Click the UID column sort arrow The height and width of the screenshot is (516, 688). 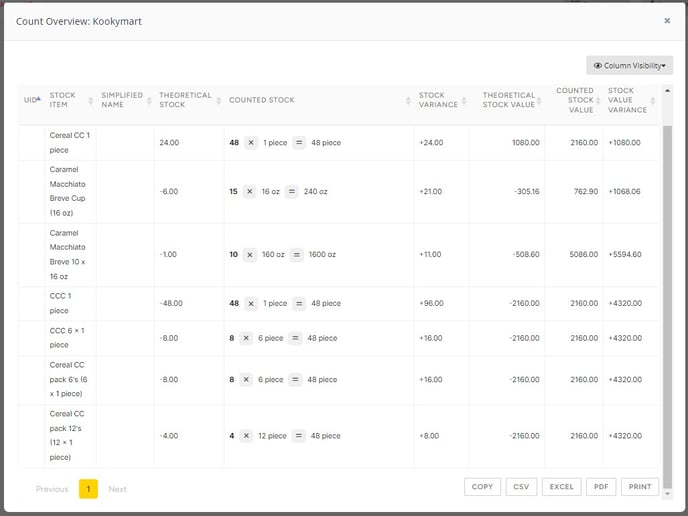pos(39,100)
